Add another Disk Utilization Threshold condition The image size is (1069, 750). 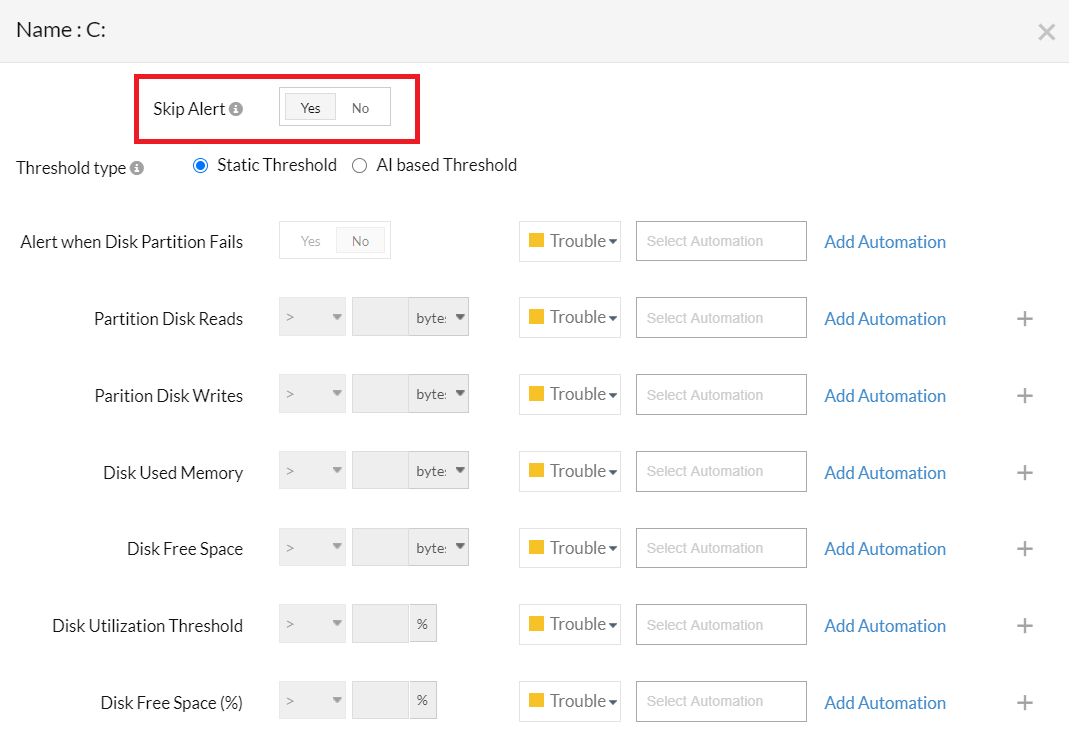pos(1024,626)
